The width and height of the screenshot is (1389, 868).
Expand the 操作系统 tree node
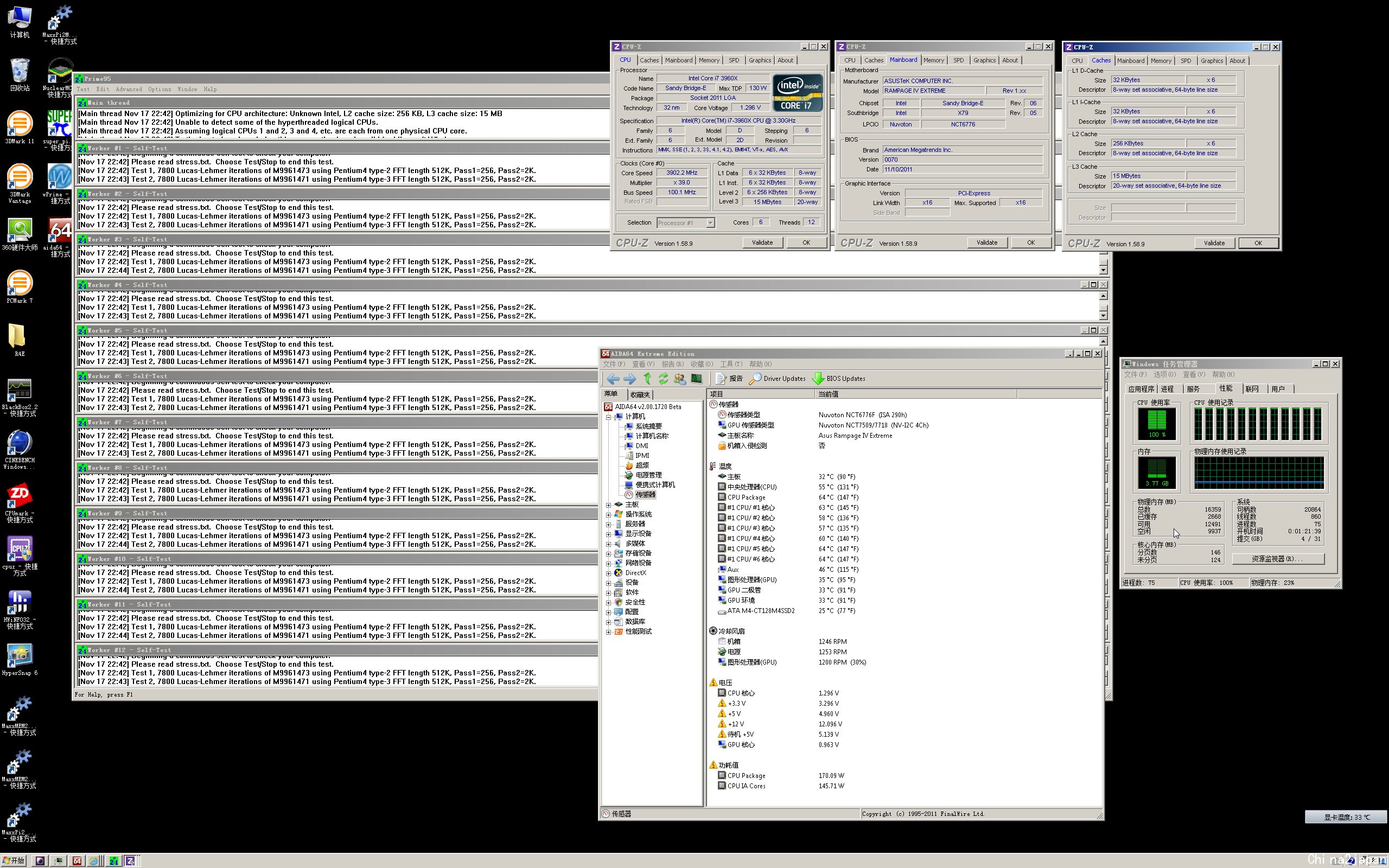608,514
